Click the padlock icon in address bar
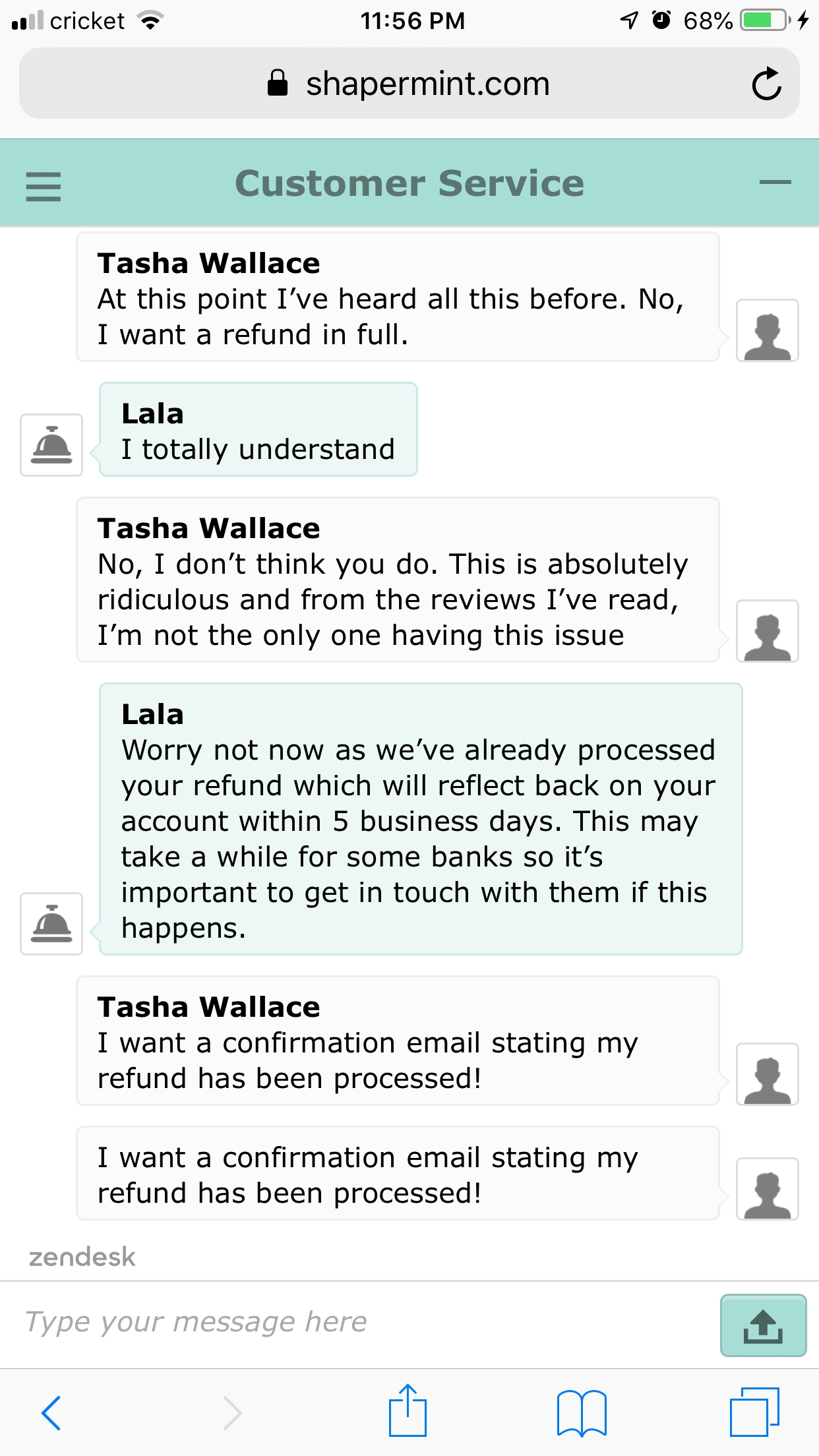Screen dimensions: 819x1456 click(x=278, y=83)
